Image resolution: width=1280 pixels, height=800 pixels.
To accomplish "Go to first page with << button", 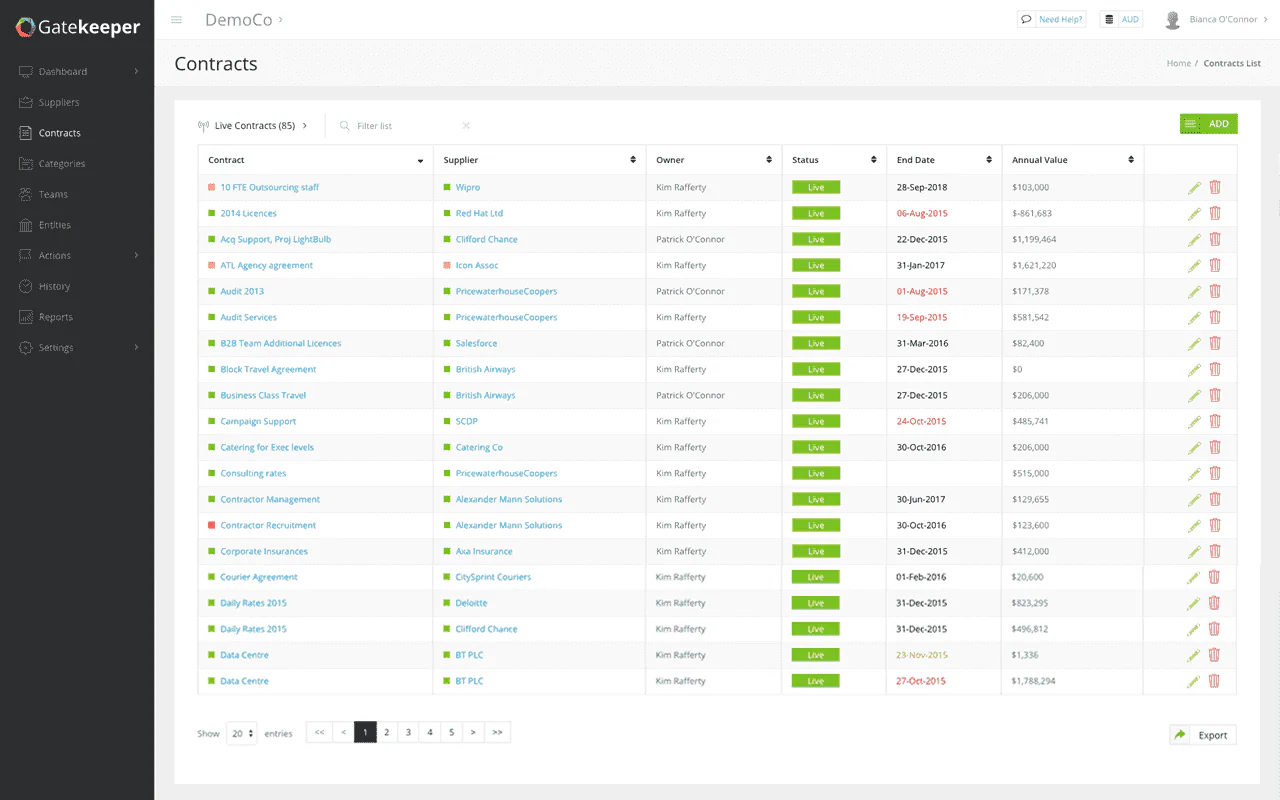I will 319,732.
